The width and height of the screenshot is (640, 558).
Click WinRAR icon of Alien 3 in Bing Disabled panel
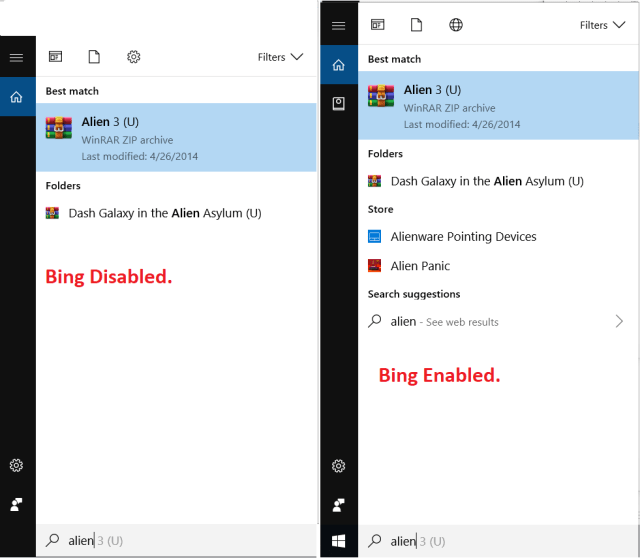point(59,128)
